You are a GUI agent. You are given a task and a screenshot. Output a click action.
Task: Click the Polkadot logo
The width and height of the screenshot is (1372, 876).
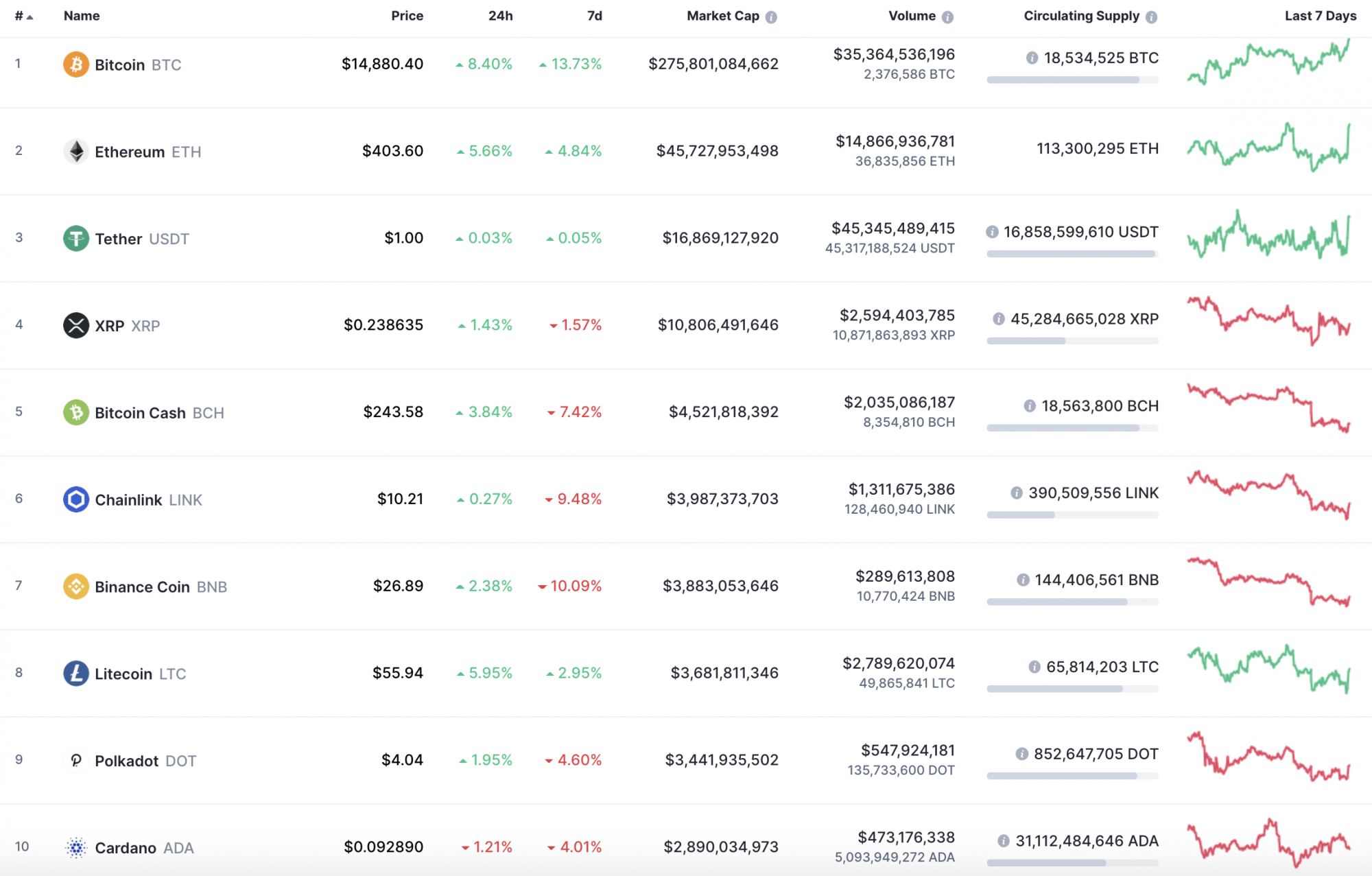tap(76, 761)
